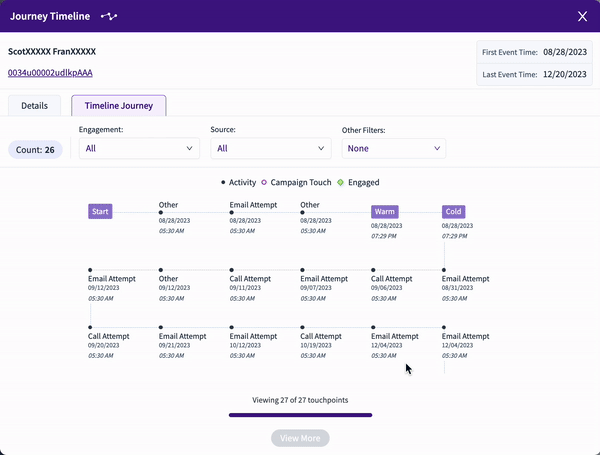Click the Last Event Time value 12/20/2023
600x455 pixels.
coord(565,74)
